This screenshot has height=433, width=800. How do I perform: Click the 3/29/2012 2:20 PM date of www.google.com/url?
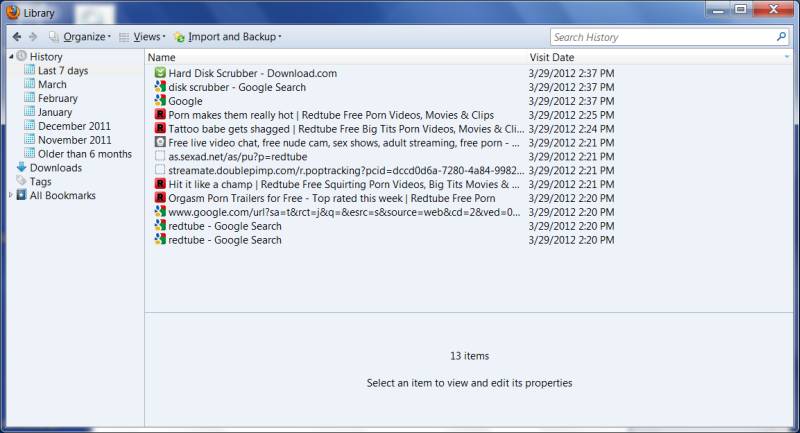(x=571, y=212)
